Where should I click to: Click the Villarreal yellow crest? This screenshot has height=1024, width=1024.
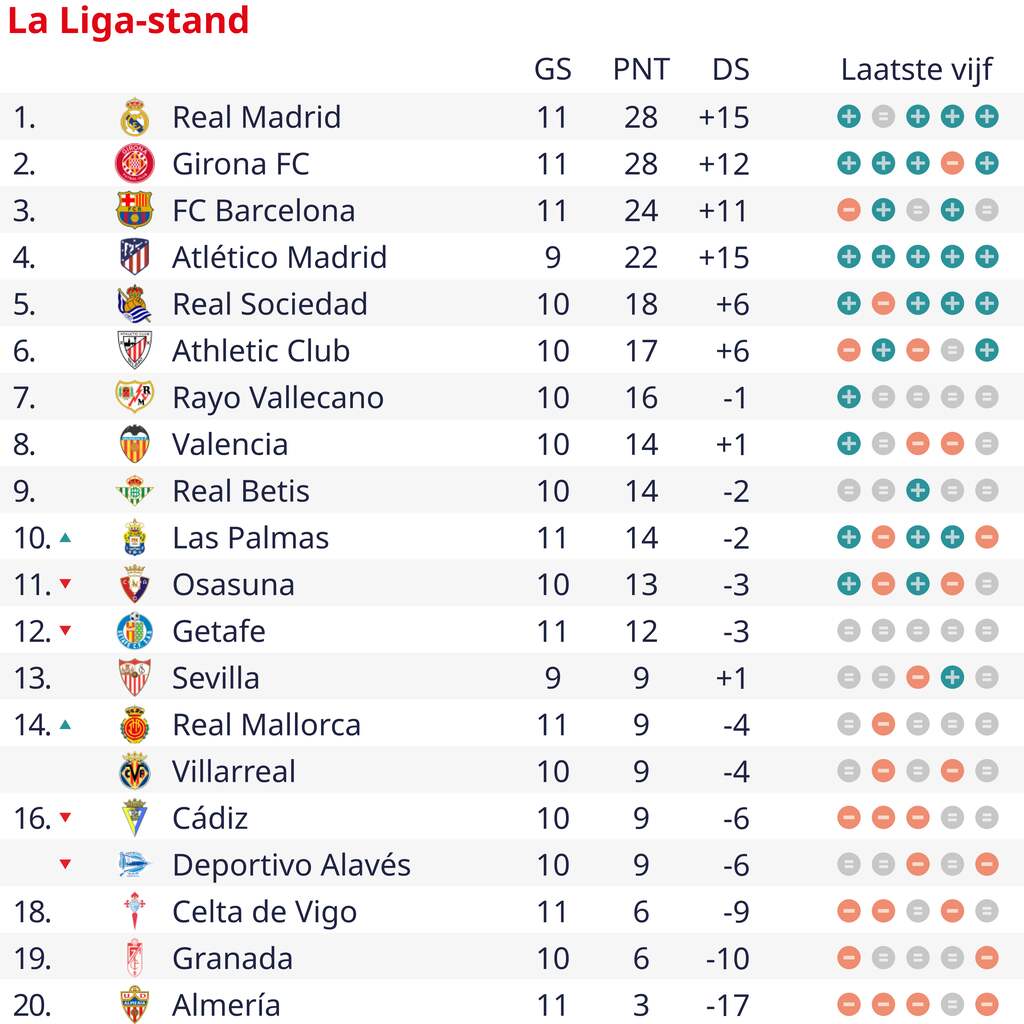[135, 771]
